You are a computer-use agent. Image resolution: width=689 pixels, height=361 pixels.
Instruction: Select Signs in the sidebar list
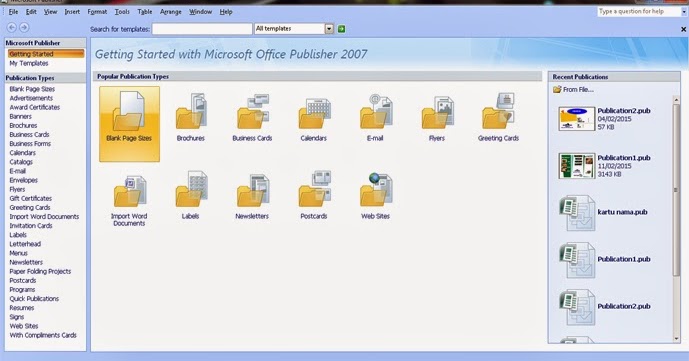pyautogui.click(x=17, y=317)
